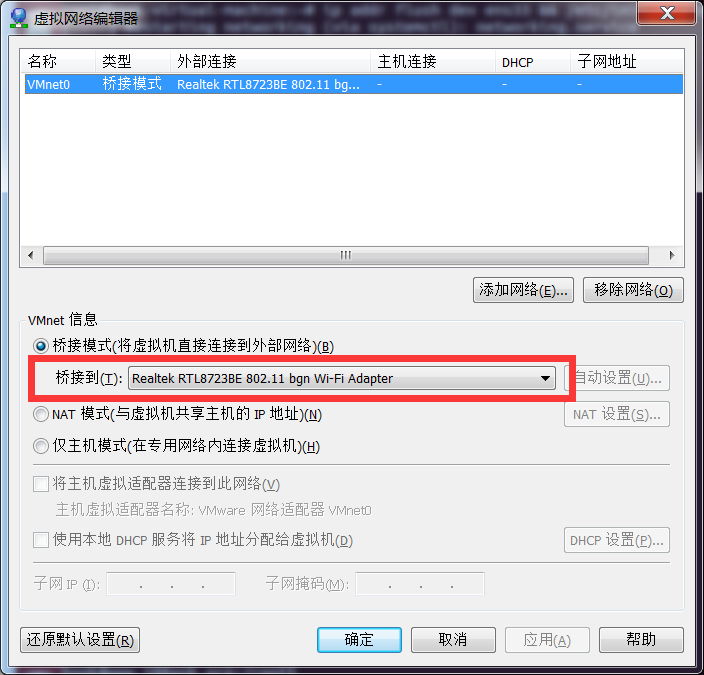Open the bridge-to adapter dropdown

342,378
